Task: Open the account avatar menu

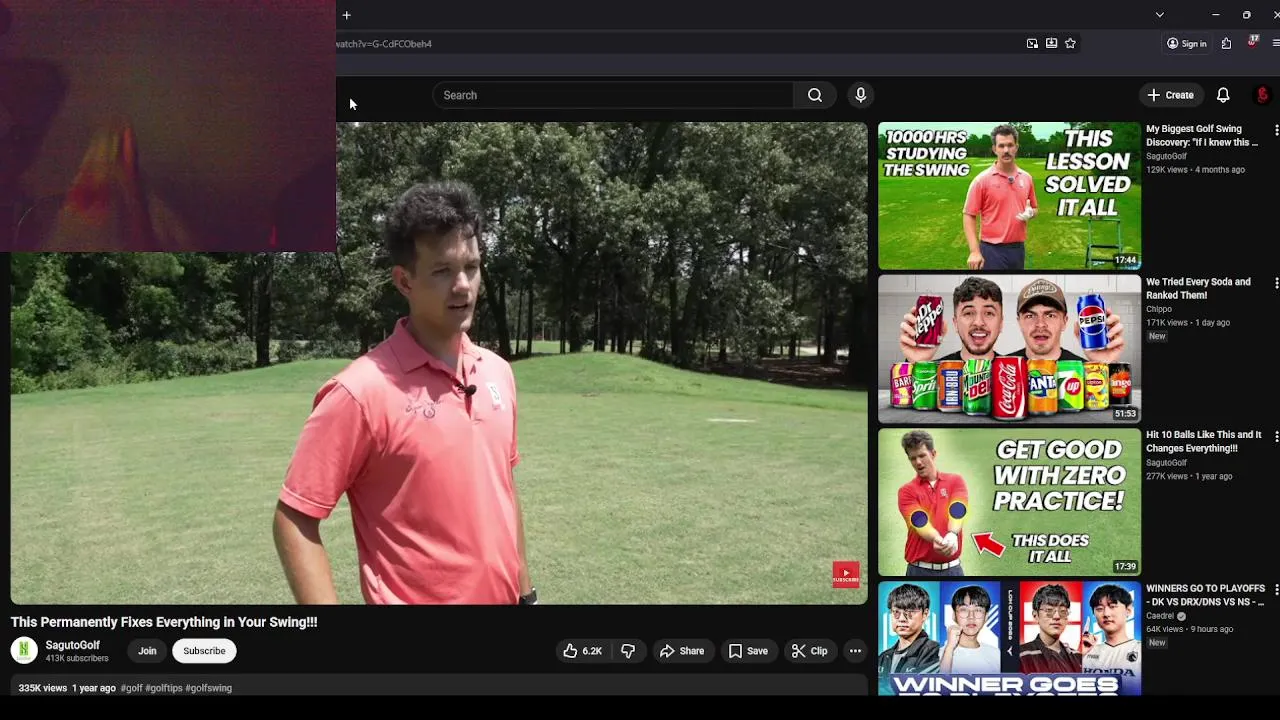Action: pyautogui.click(x=1262, y=95)
